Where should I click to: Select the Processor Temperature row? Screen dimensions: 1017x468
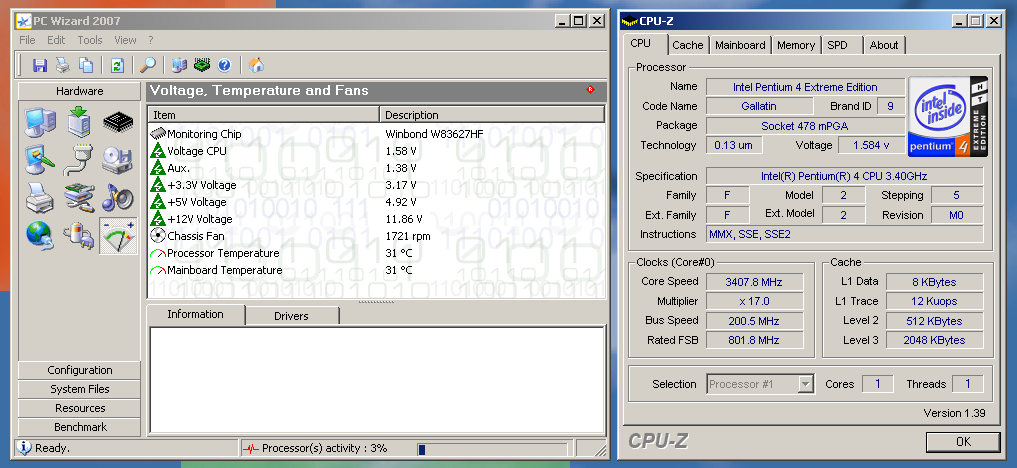point(224,253)
